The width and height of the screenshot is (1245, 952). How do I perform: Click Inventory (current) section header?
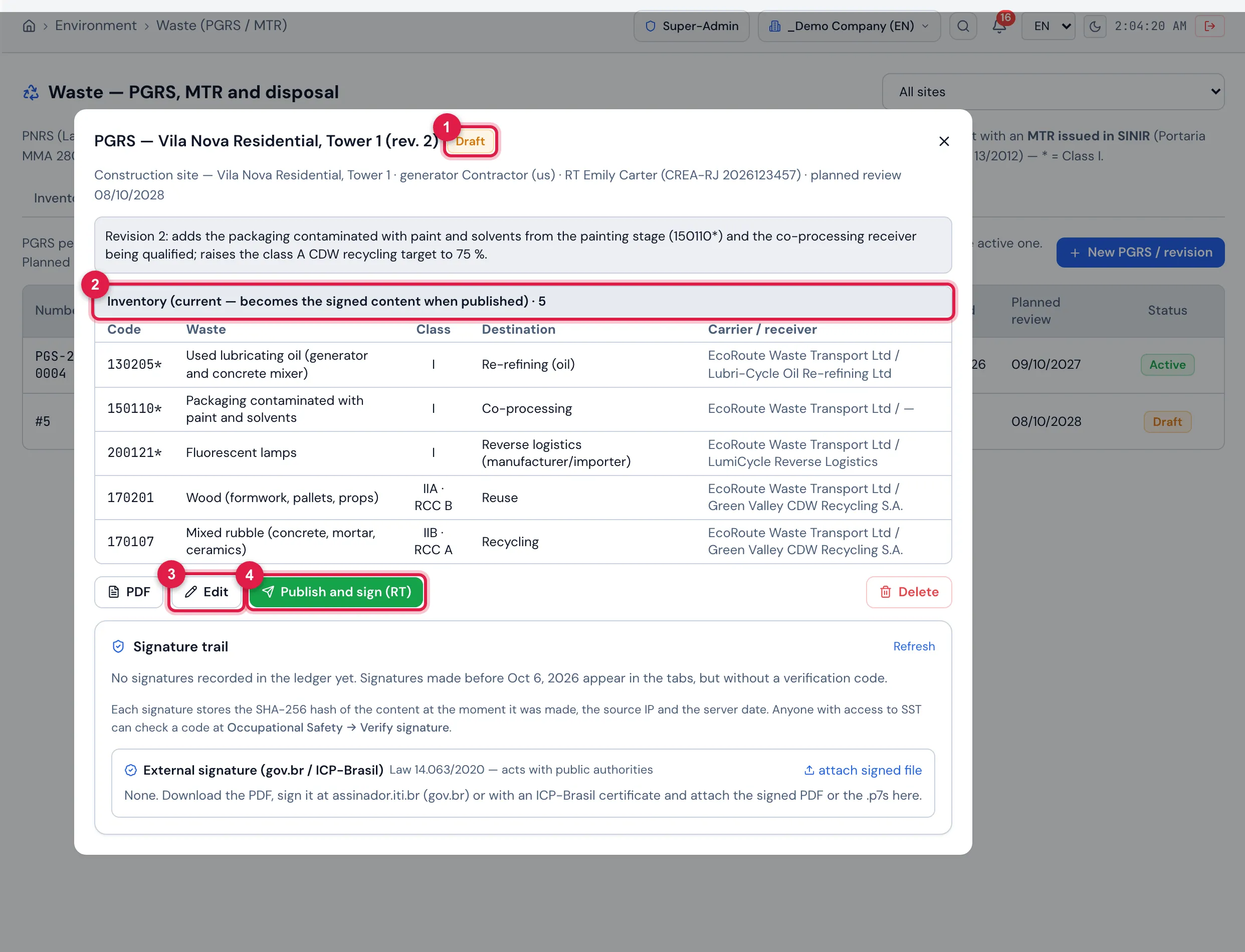pyautogui.click(x=522, y=302)
